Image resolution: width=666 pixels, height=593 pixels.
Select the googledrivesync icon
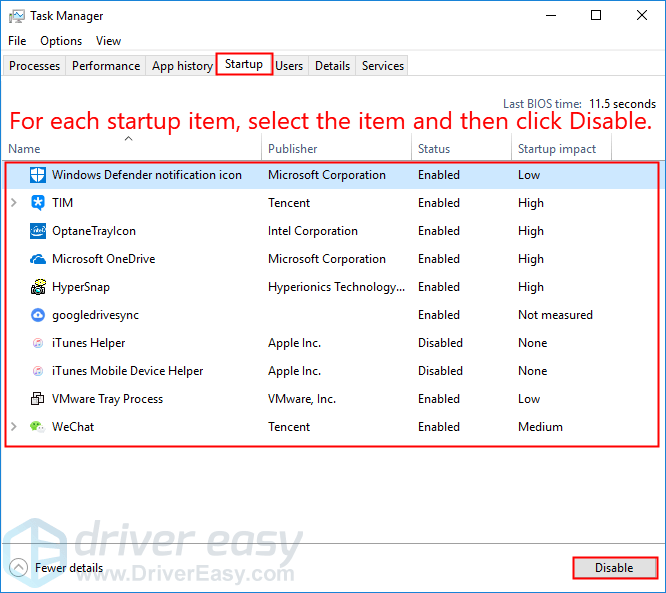pos(38,315)
